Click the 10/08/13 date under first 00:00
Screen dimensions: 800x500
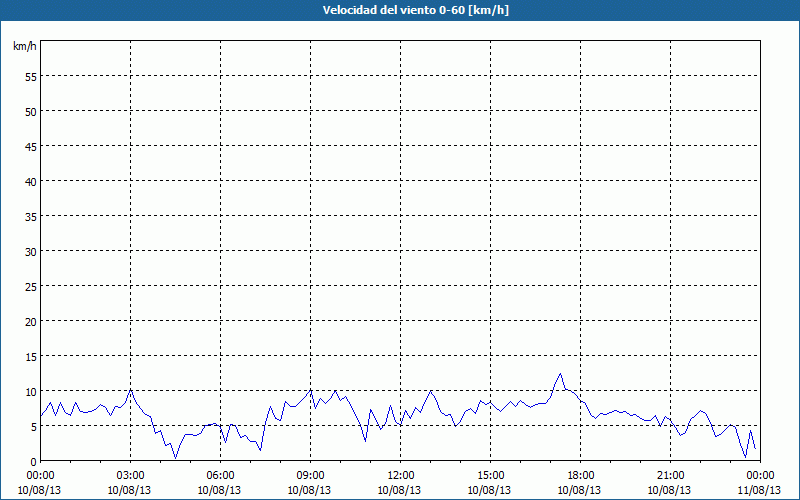click(39, 490)
